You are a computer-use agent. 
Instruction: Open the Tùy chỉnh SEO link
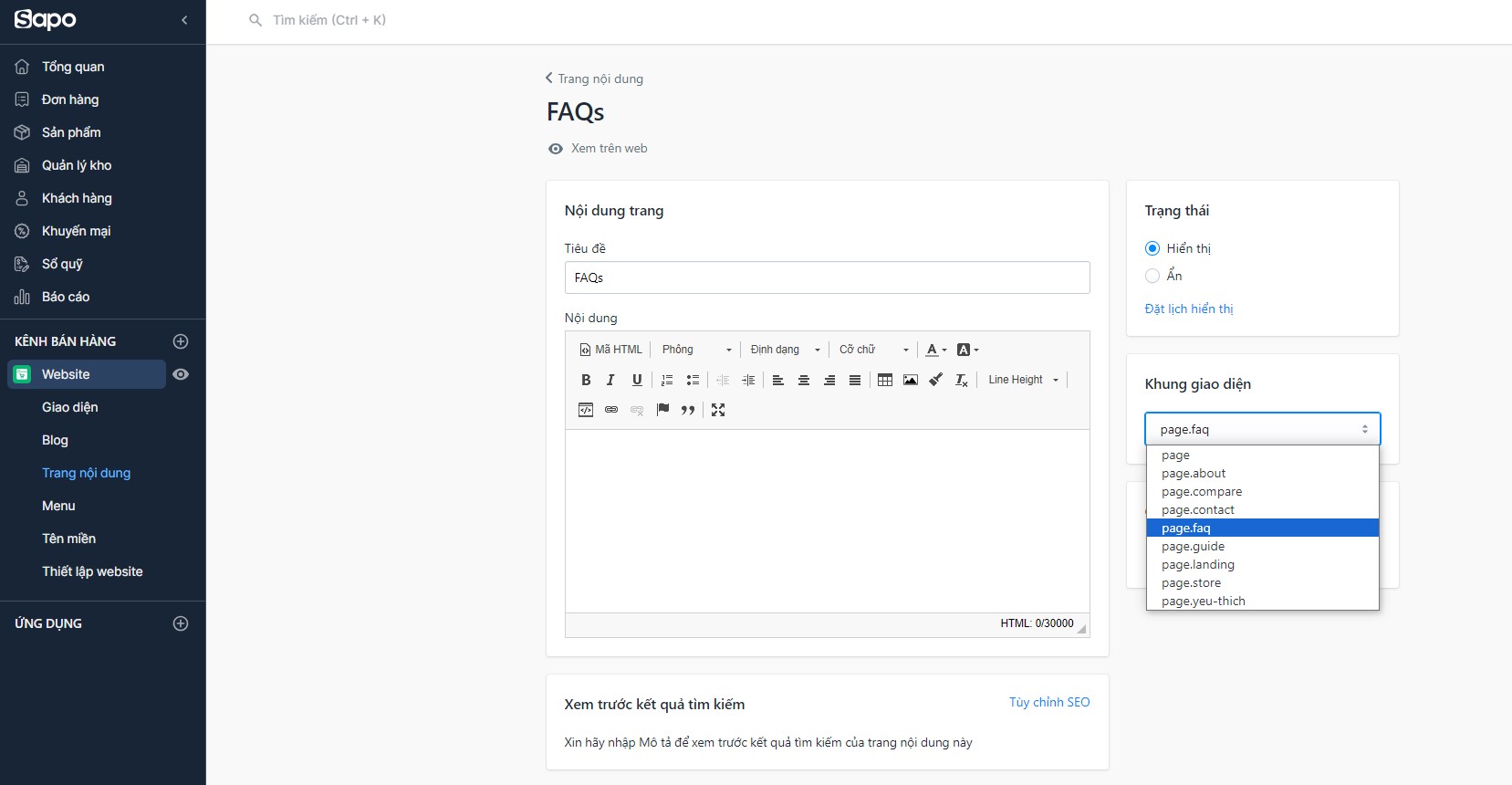(x=1049, y=702)
